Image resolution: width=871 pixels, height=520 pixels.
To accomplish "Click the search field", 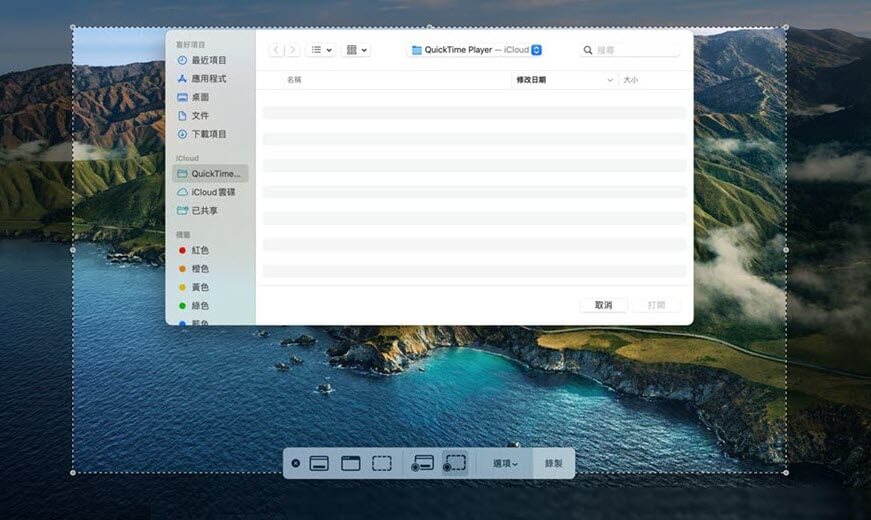I will [629, 50].
